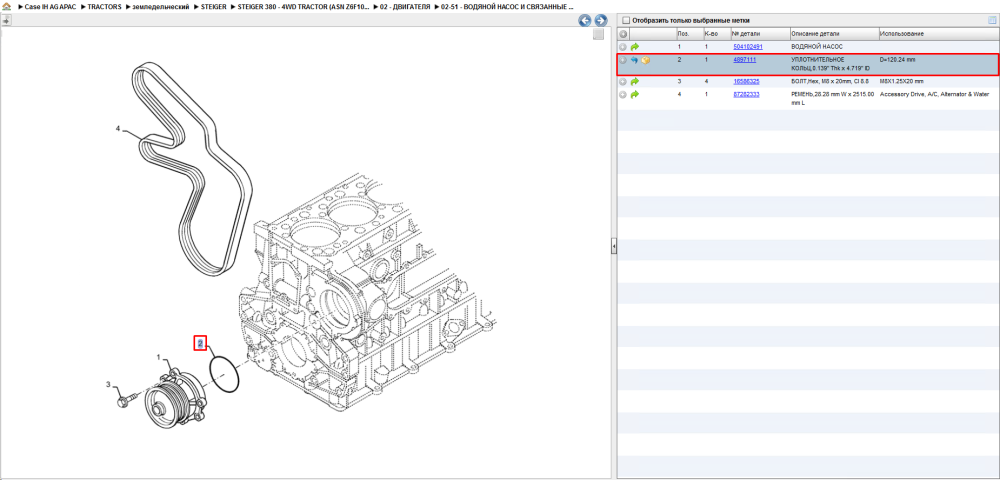Open the 'земледельческий' breadcrumb
1000x480 pixels.
(161, 6)
